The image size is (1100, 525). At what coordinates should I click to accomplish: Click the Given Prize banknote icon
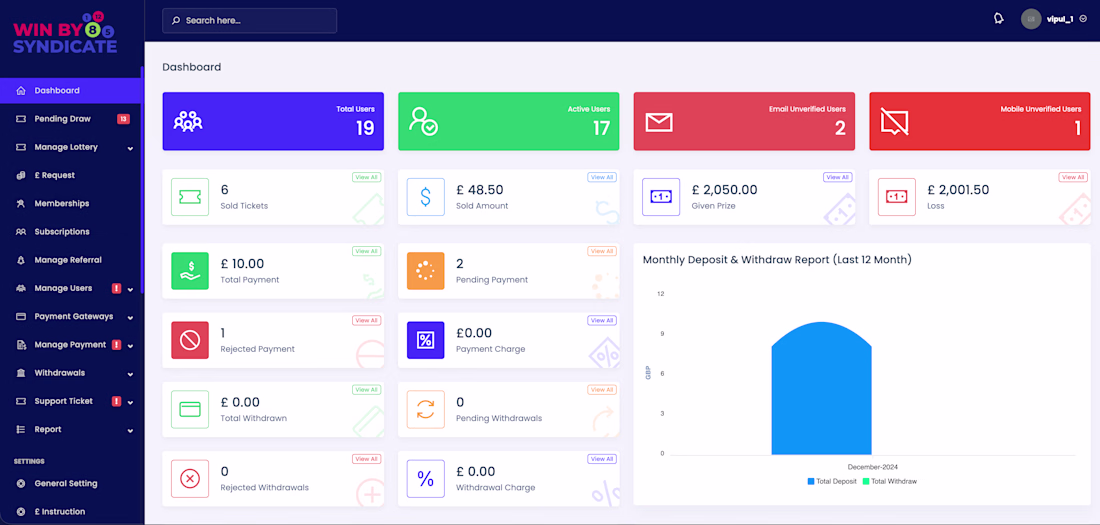661,197
